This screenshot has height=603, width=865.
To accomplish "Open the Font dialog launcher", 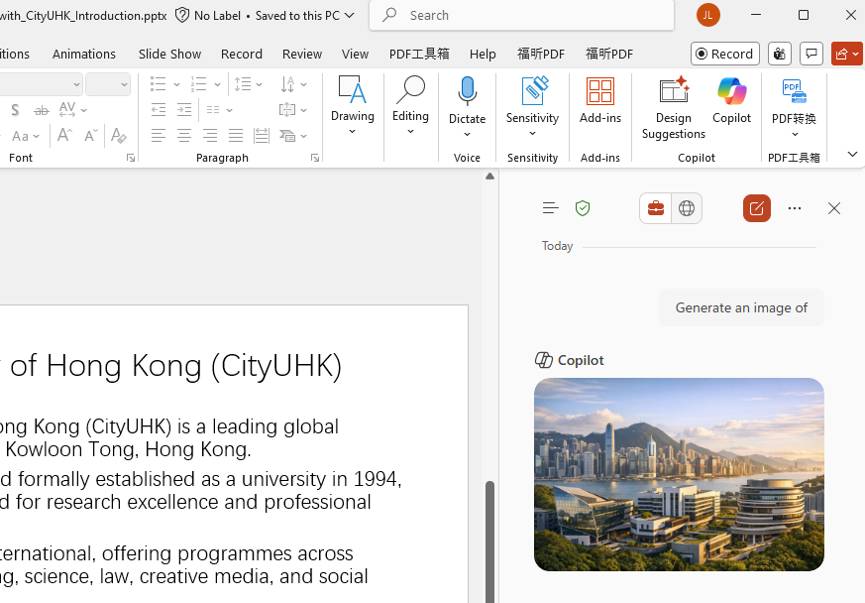I will point(131,158).
